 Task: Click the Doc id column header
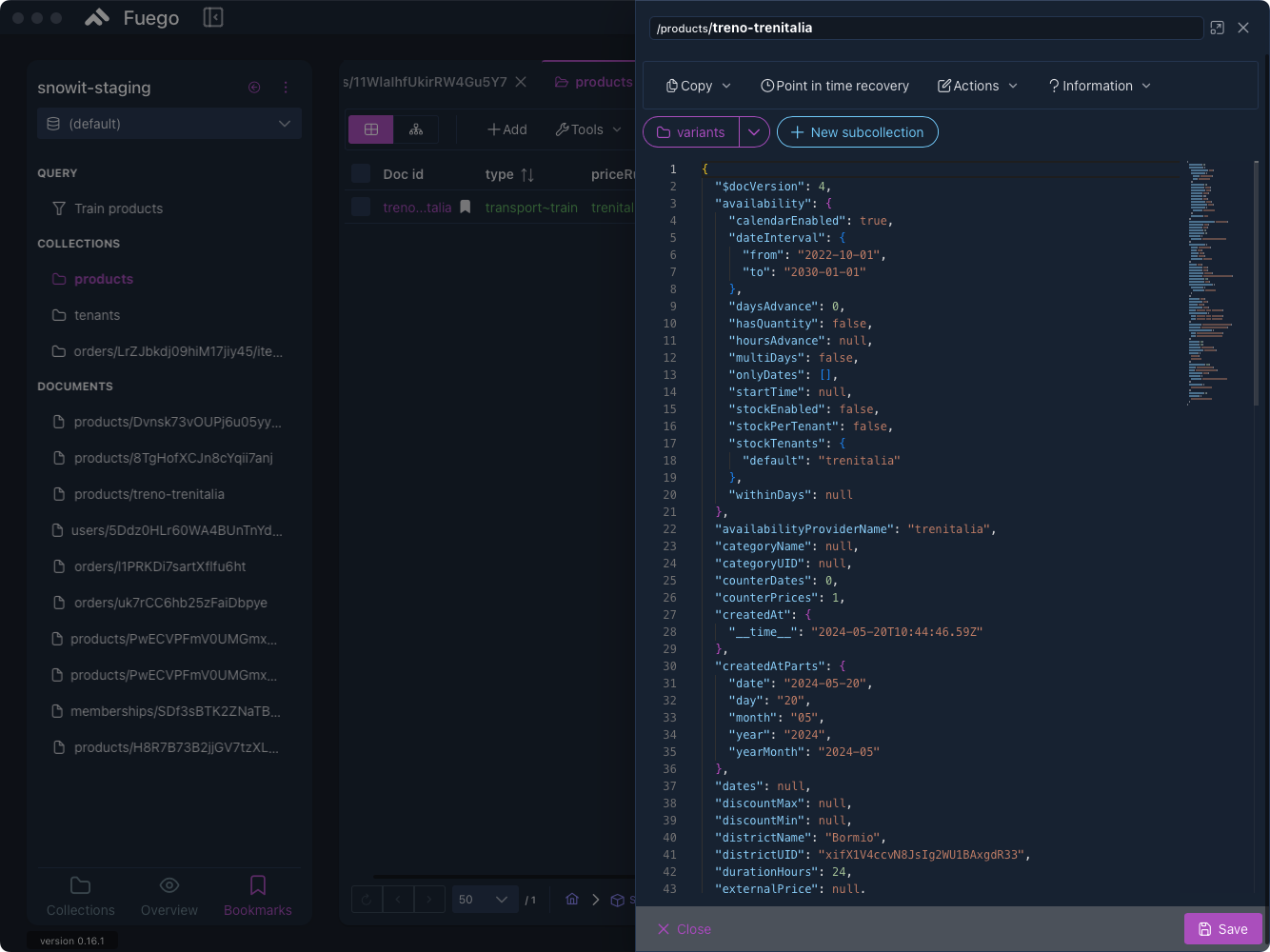click(403, 174)
